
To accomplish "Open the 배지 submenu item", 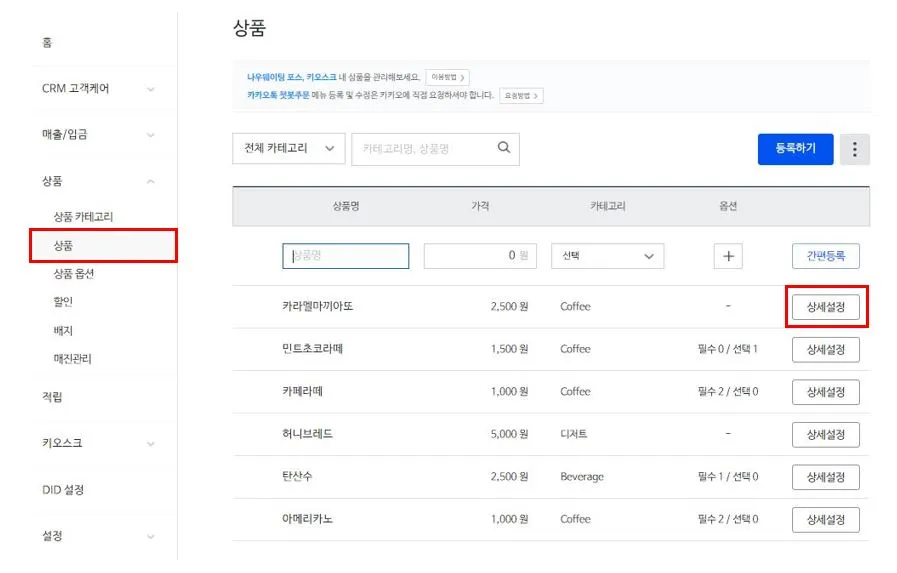I will pos(63,331).
